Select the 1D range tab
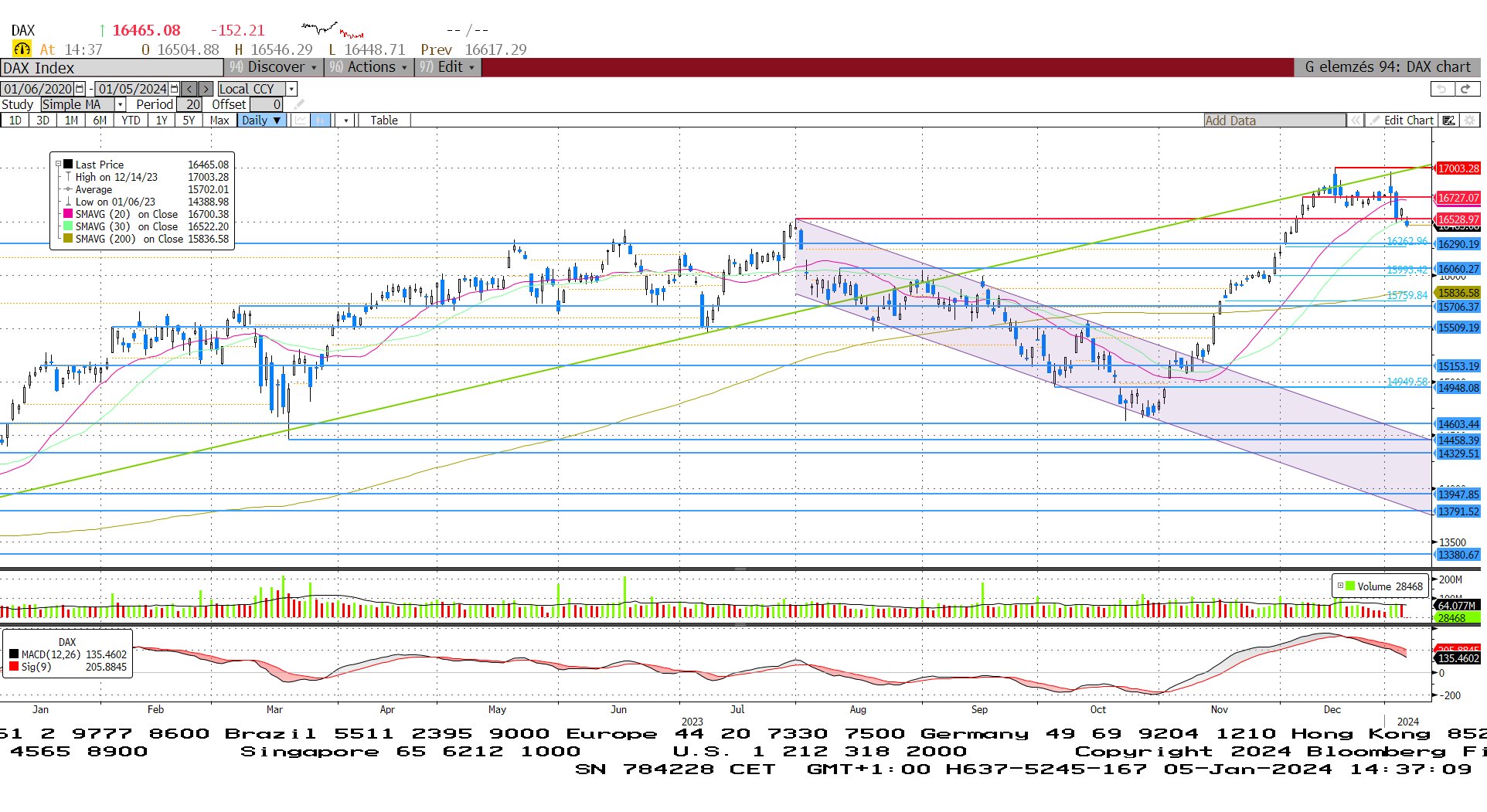Viewport: 1487px width, 812px height. pyautogui.click(x=15, y=120)
